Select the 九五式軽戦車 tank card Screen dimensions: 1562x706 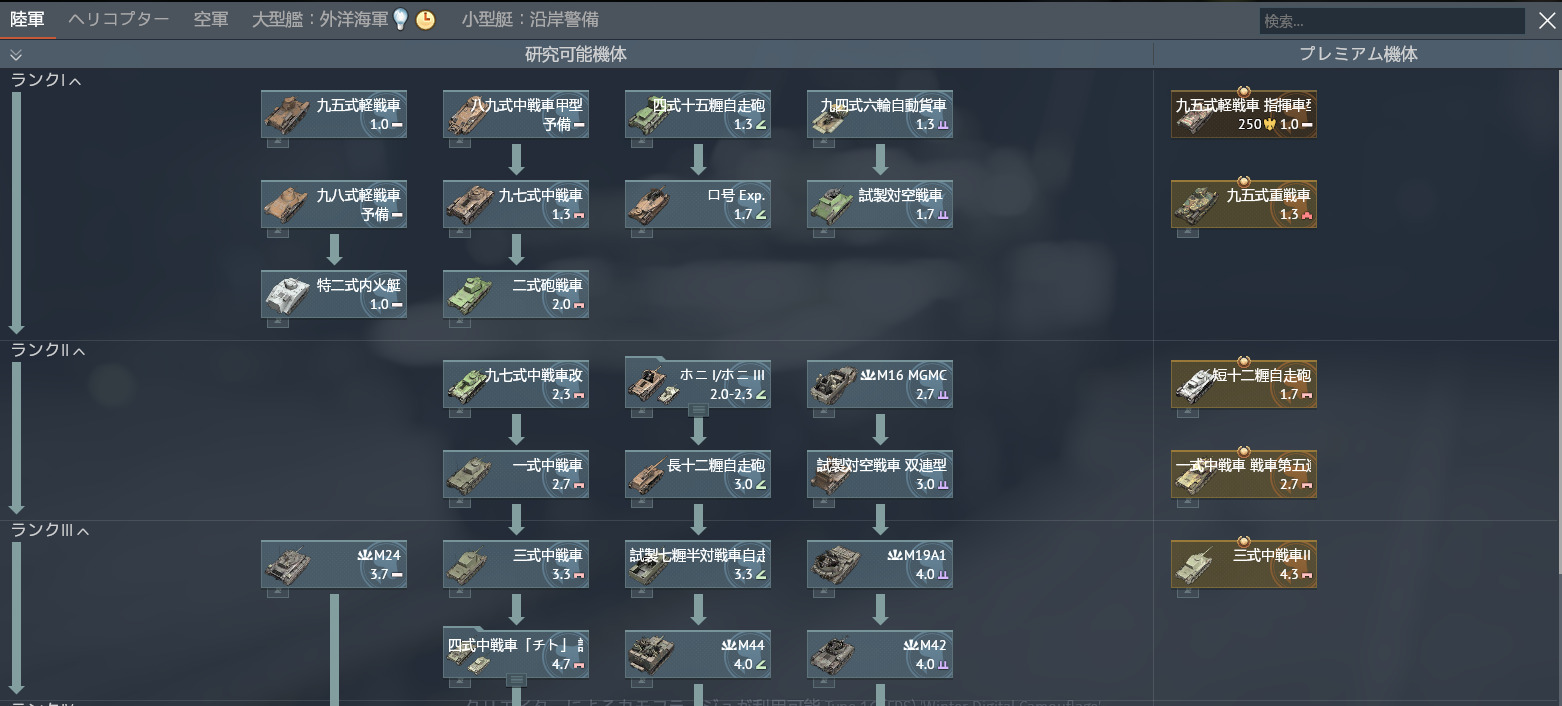[x=334, y=114]
